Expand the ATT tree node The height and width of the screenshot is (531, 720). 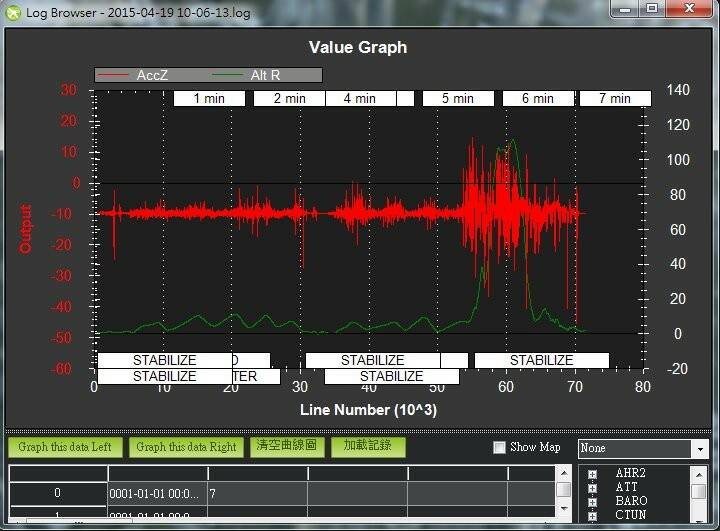click(592, 488)
